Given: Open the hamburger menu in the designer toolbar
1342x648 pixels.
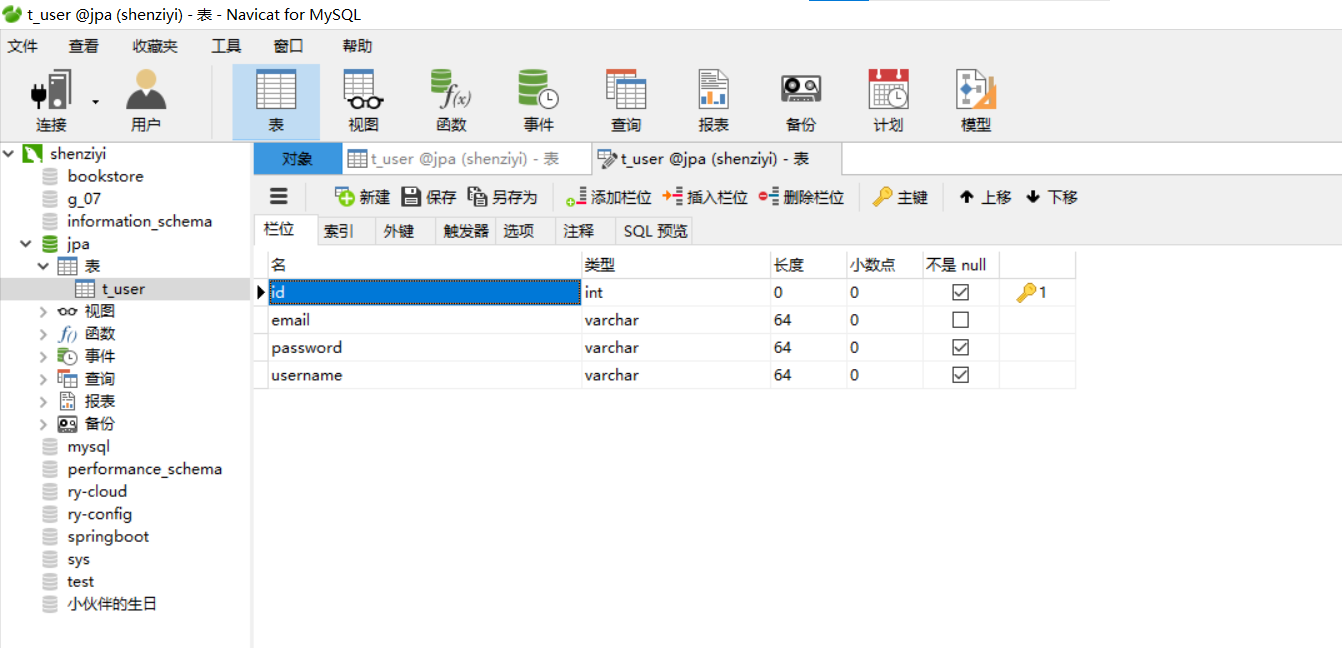Looking at the screenshot, I should pyautogui.click(x=279, y=197).
